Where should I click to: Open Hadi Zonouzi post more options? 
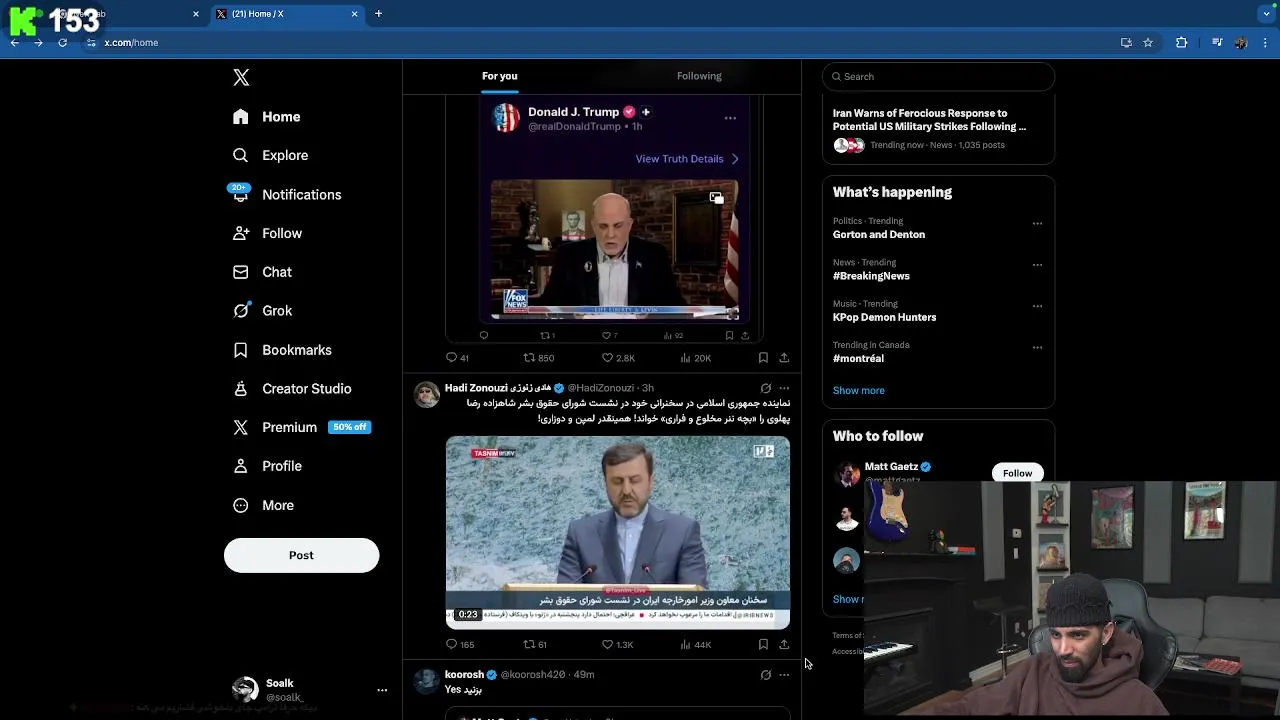(784, 388)
